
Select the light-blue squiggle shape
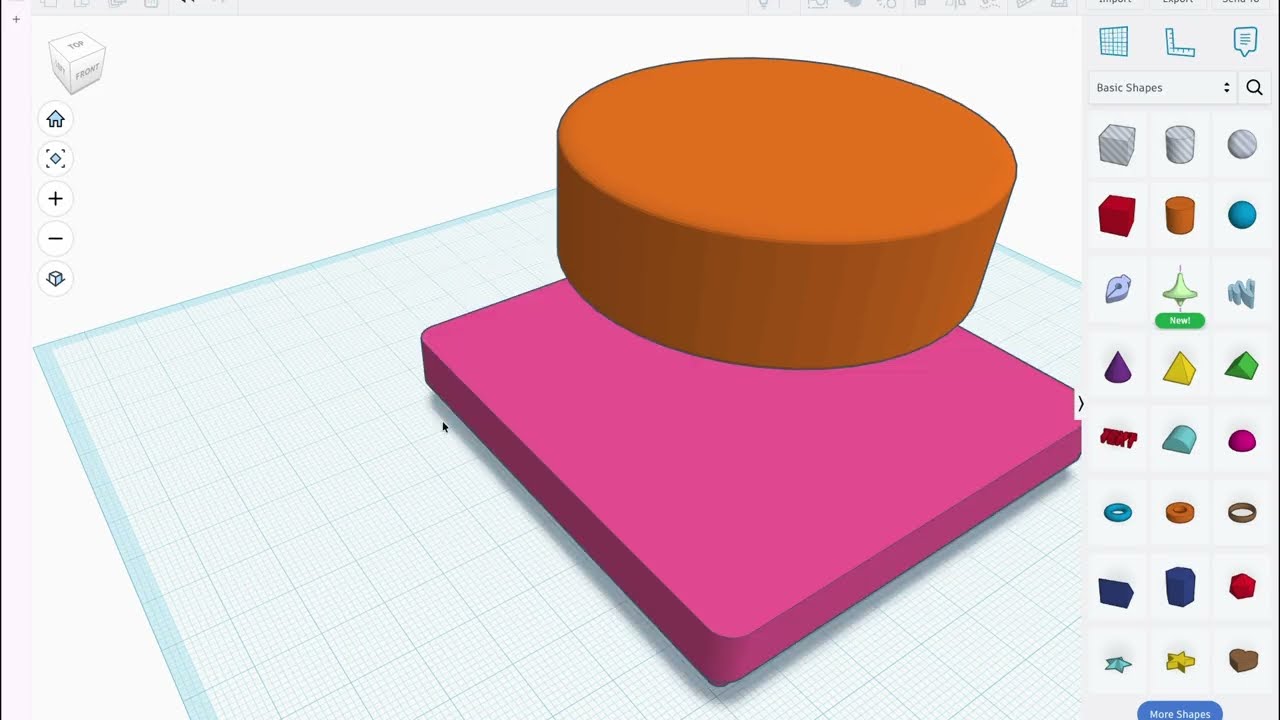[1242, 292]
